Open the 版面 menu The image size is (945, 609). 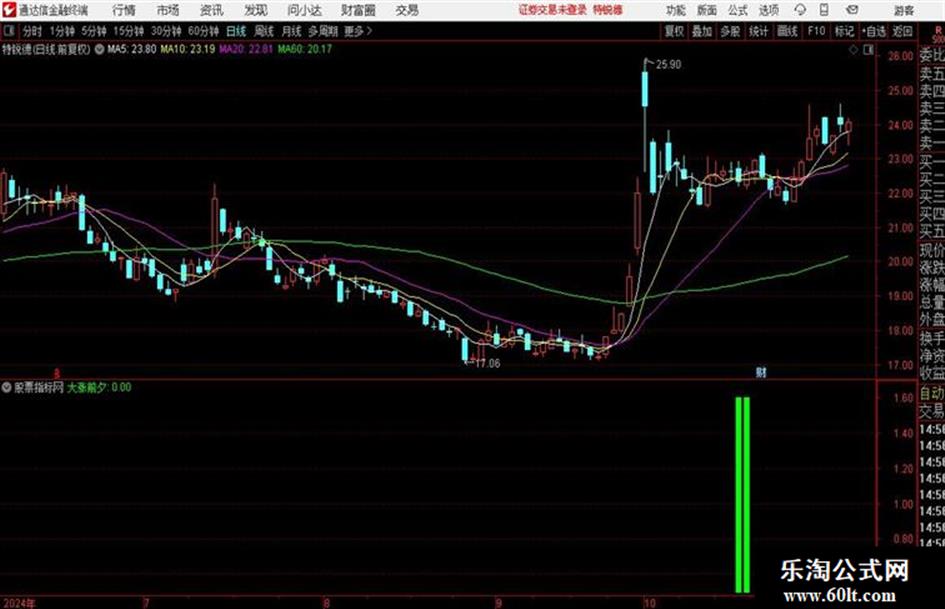[x=707, y=10]
